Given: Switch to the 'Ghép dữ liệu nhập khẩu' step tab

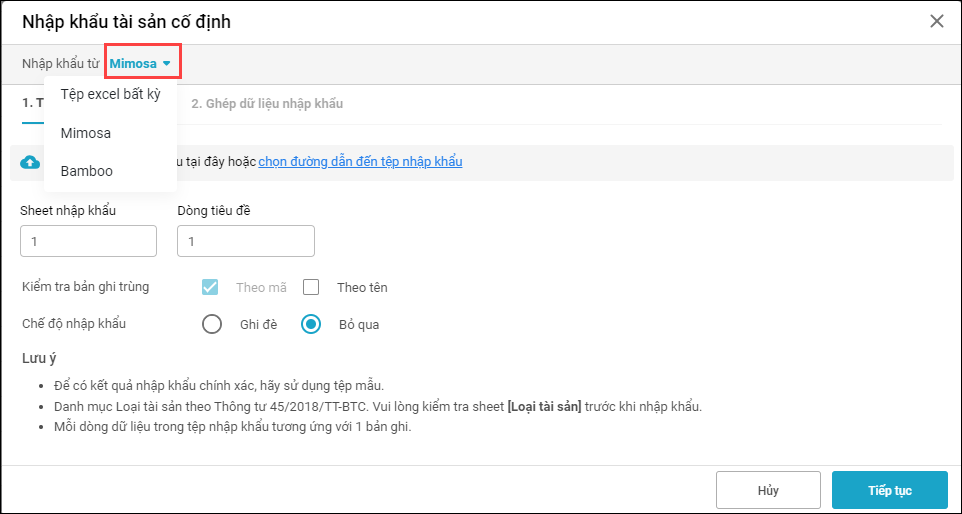Looking at the screenshot, I should 268,103.
